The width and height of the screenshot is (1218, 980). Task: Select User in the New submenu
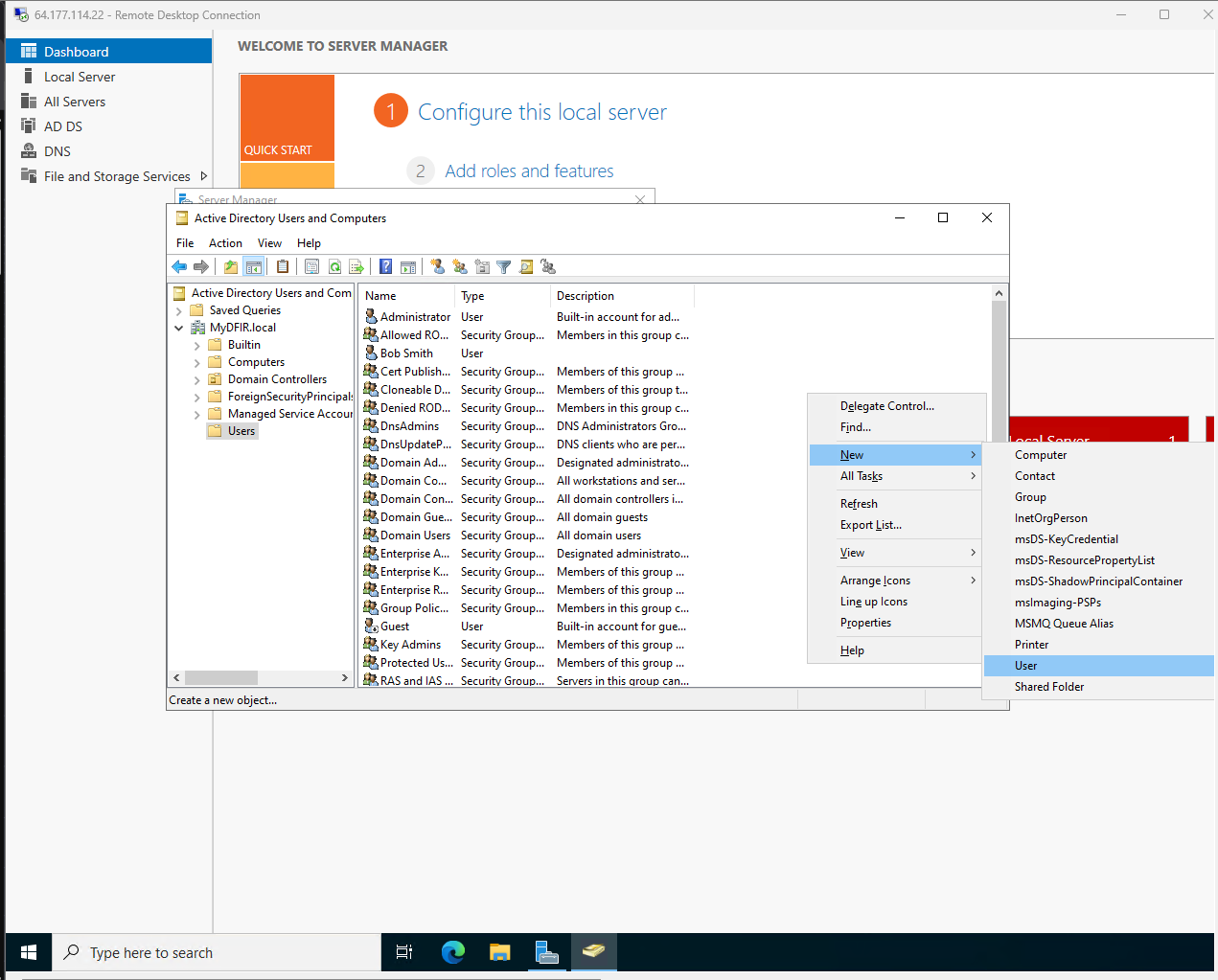1099,666
